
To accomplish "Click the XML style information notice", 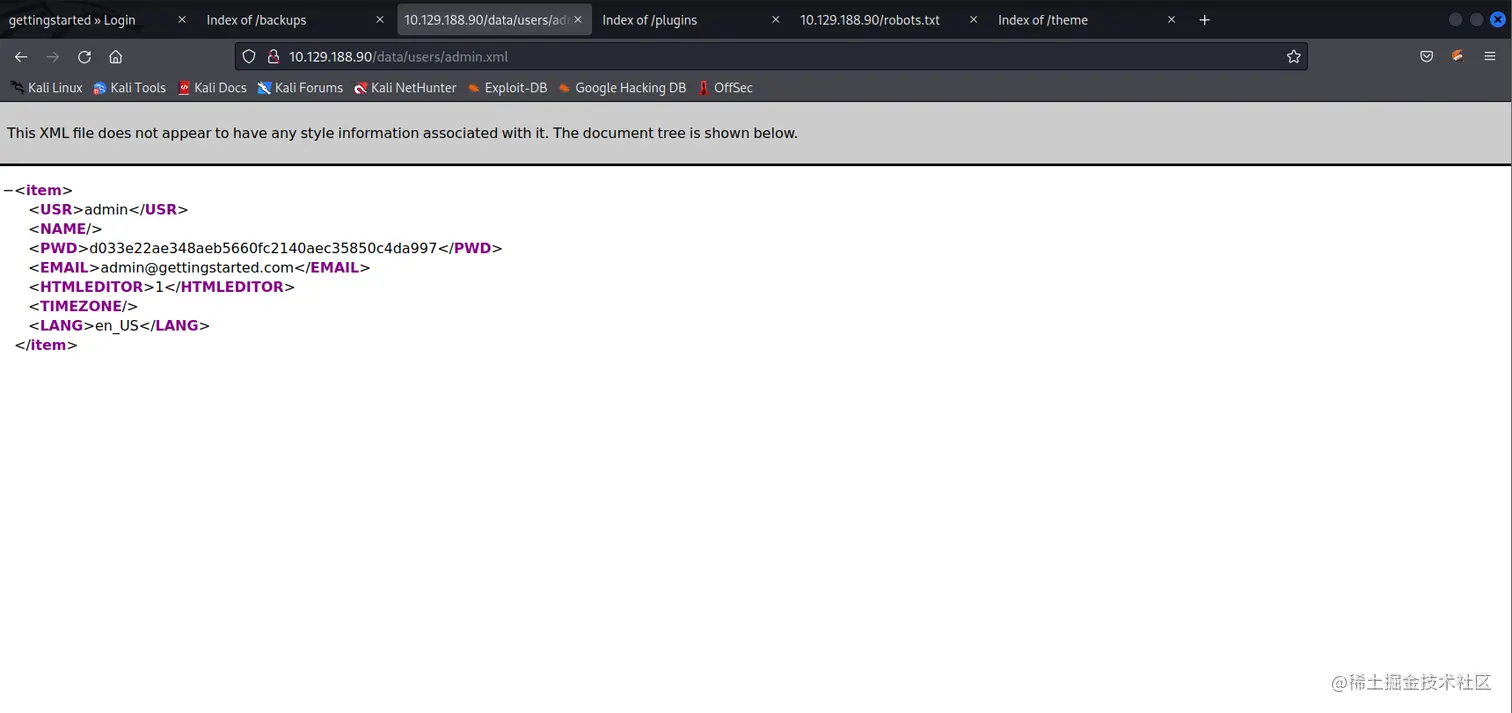I will 402,133.
